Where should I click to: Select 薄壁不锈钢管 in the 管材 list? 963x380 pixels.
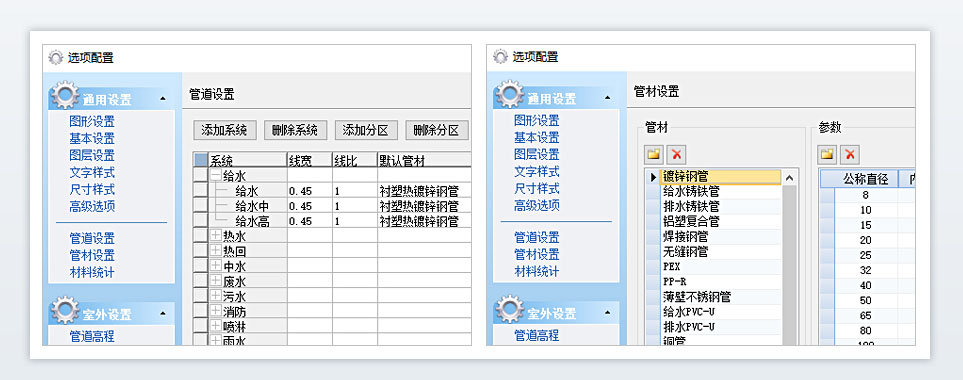point(720,297)
